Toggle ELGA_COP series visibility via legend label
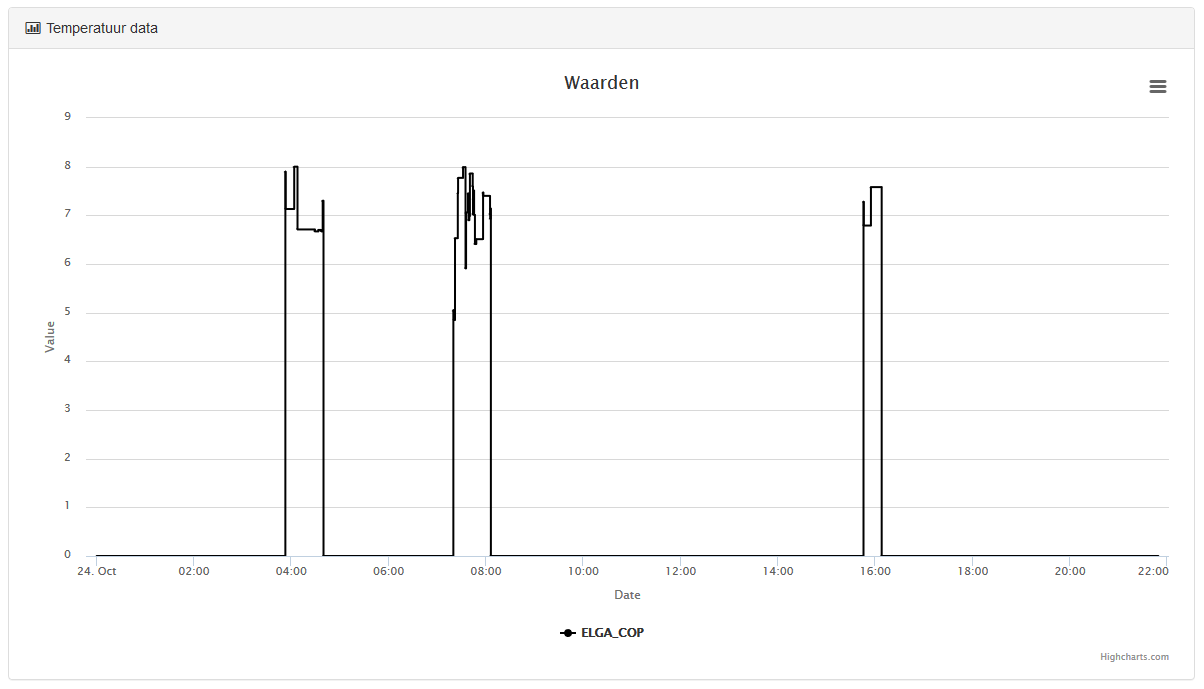This screenshot has width=1204, height=689. [612, 633]
